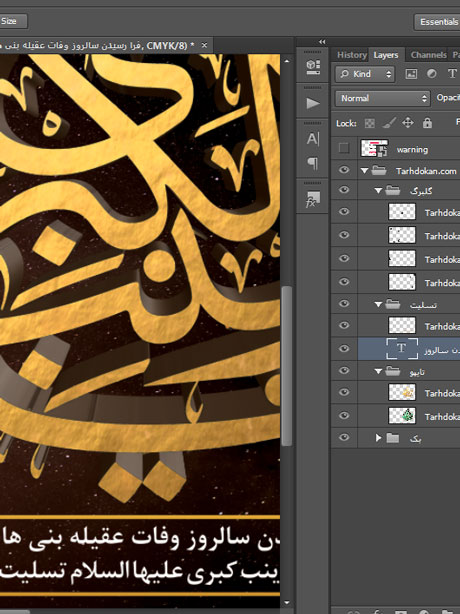
Task: Hide the تسلیت group
Action: 344,303
